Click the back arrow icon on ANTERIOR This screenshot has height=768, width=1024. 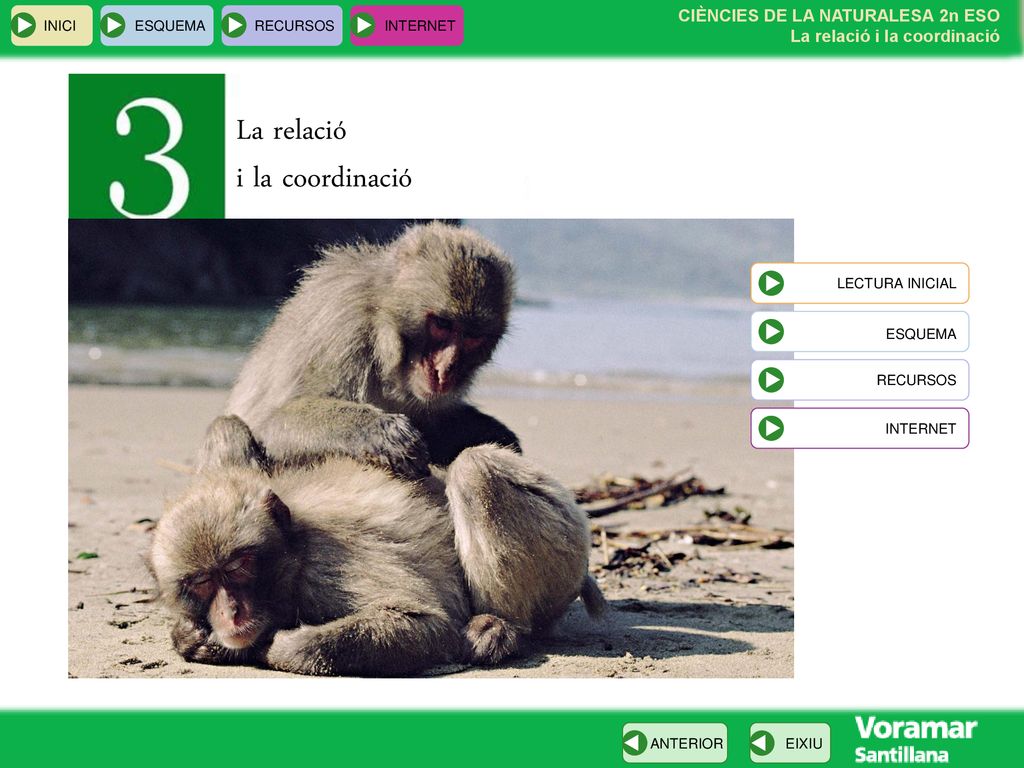[x=635, y=743]
